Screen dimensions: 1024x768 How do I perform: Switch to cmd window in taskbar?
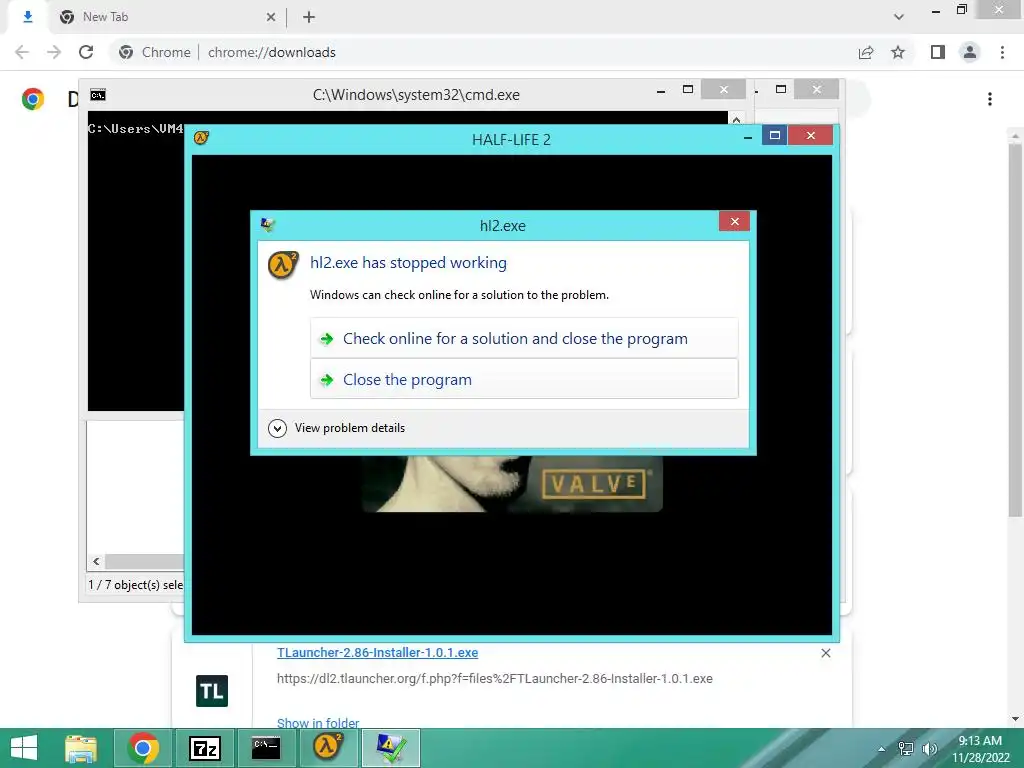(x=266, y=748)
